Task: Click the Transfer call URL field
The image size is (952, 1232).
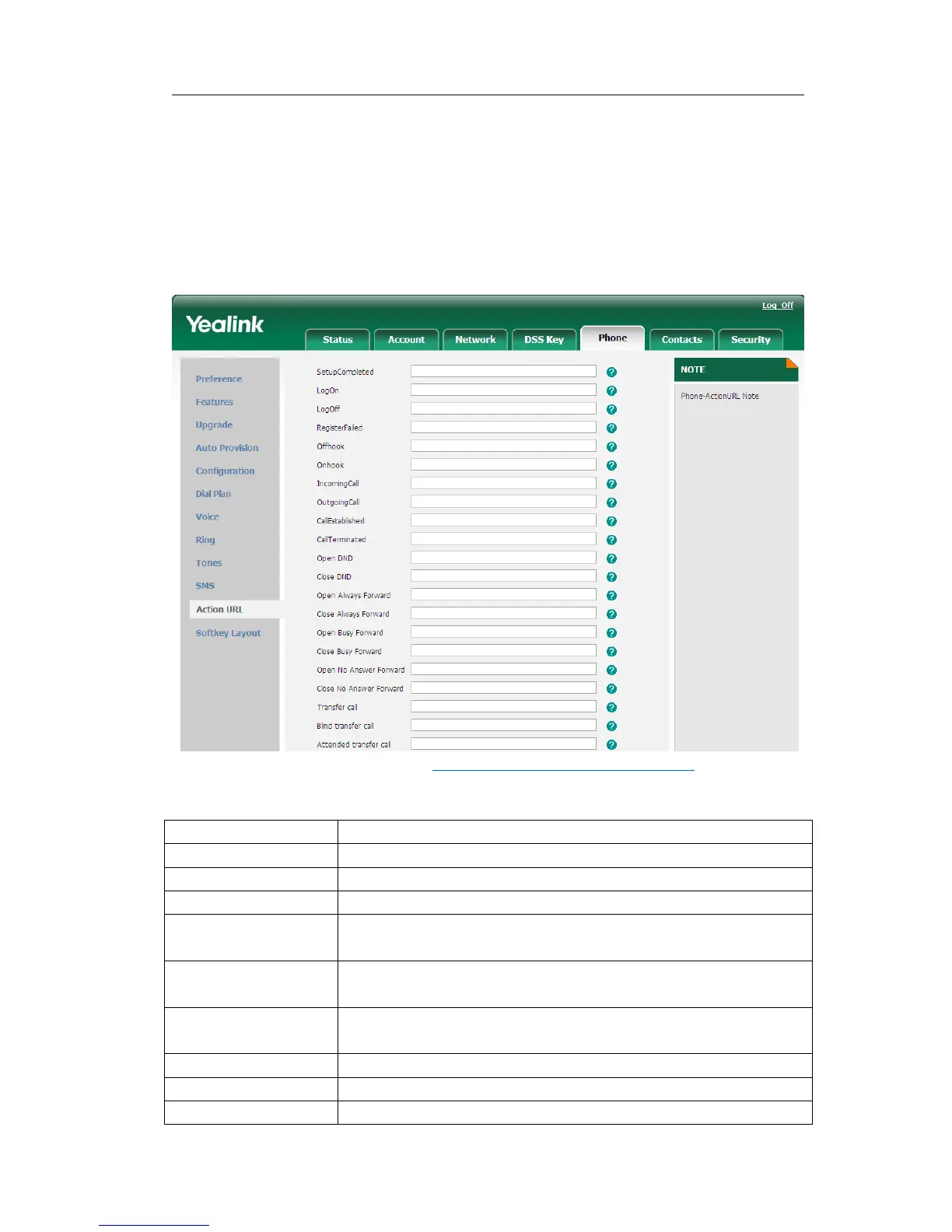Action: pyautogui.click(x=503, y=707)
